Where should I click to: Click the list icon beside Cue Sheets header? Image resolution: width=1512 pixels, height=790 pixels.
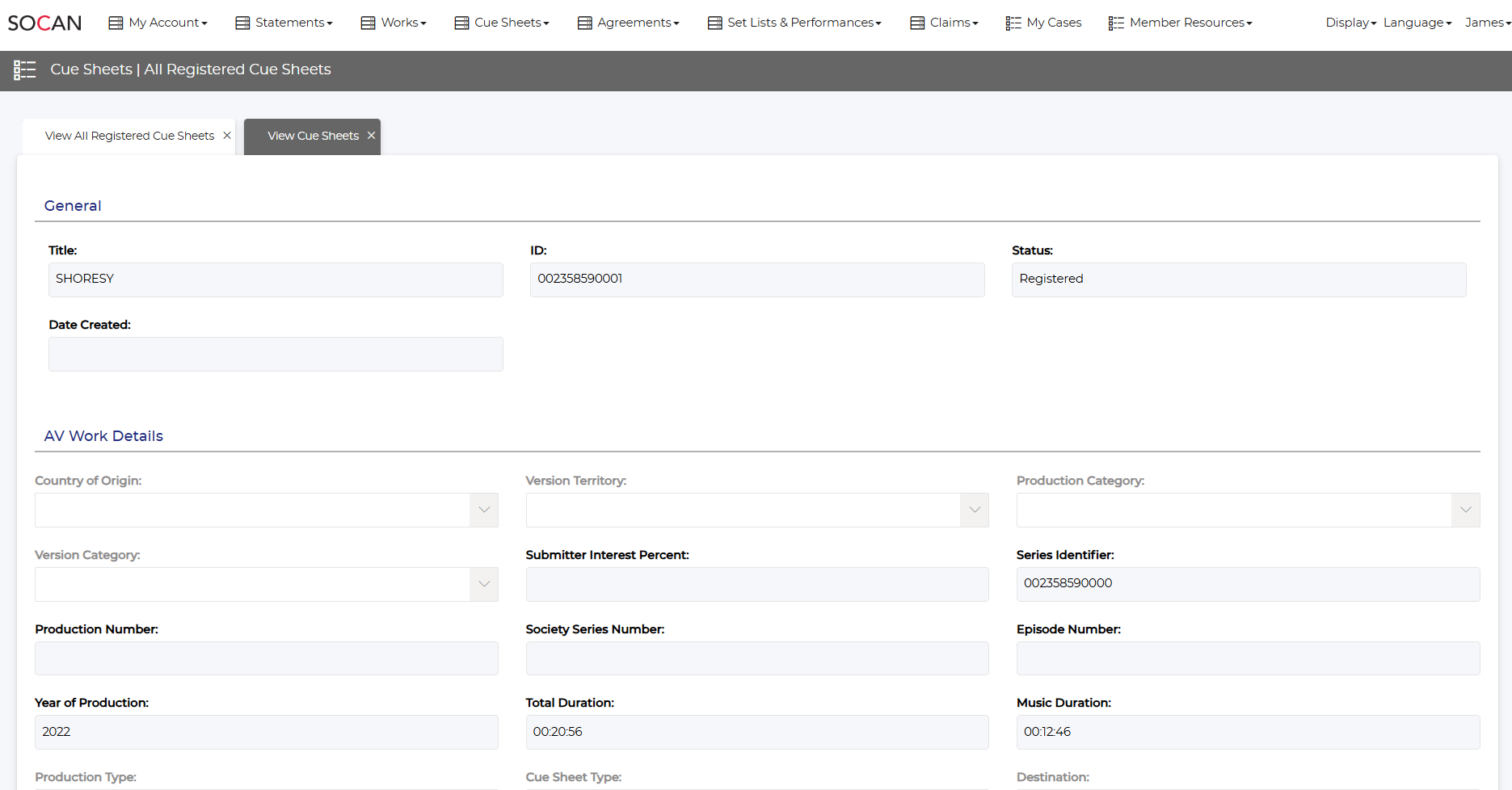tap(25, 70)
